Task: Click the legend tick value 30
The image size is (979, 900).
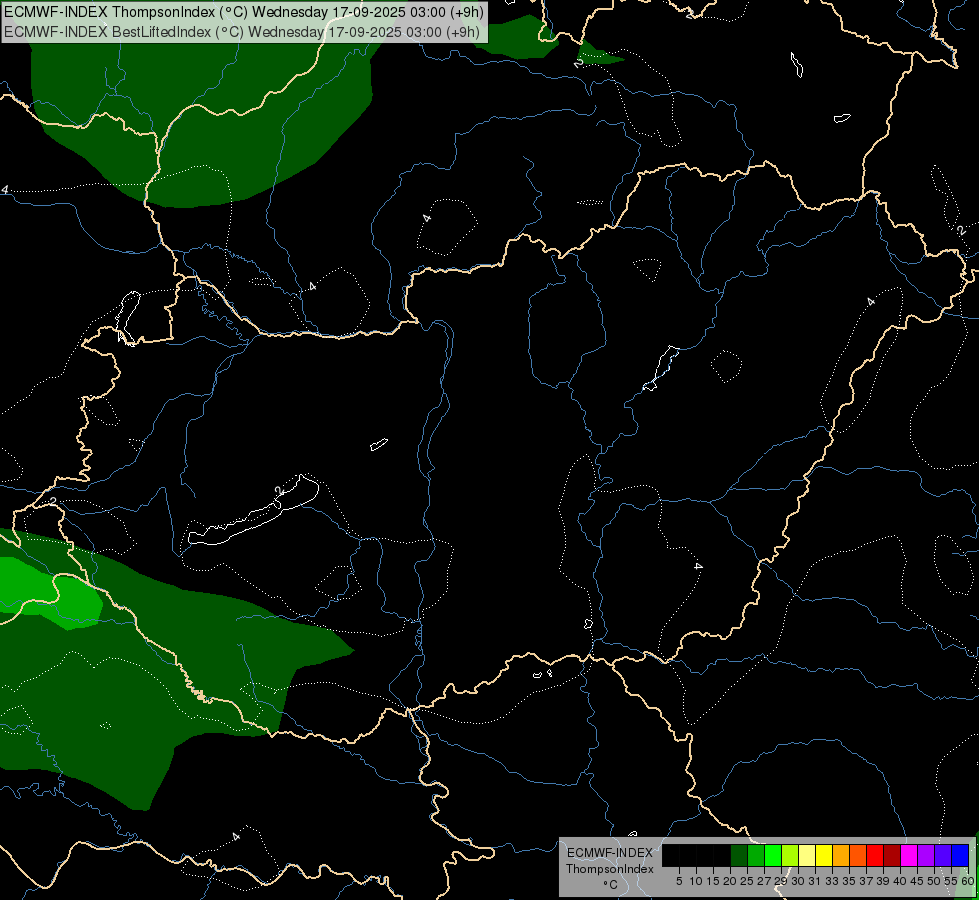Action: coord(798,881)
